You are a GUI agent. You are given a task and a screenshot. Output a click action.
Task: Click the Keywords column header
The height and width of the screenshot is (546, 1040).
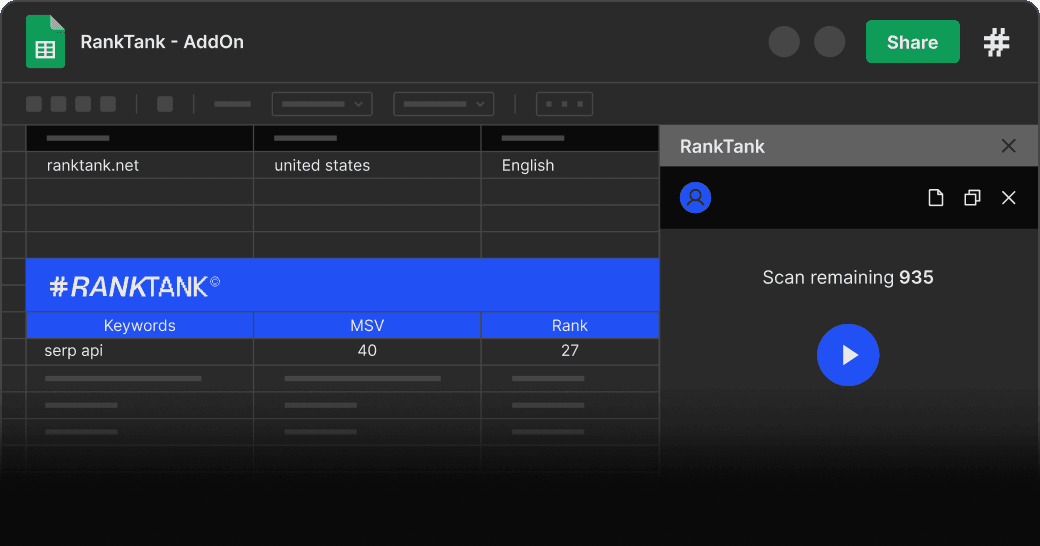pos(140,325)
